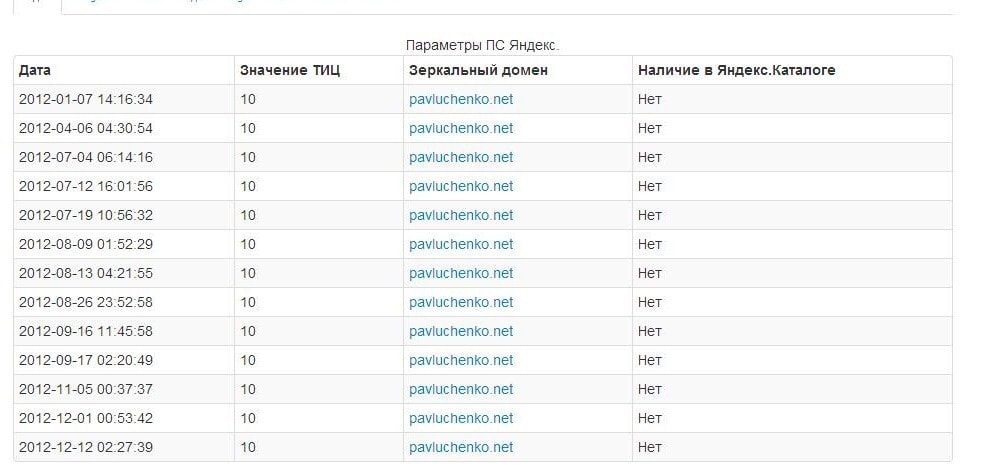991x468 pixels.
Task: Open pavluchenko.net link for 2012-09-17
Action: coord(461,360)
